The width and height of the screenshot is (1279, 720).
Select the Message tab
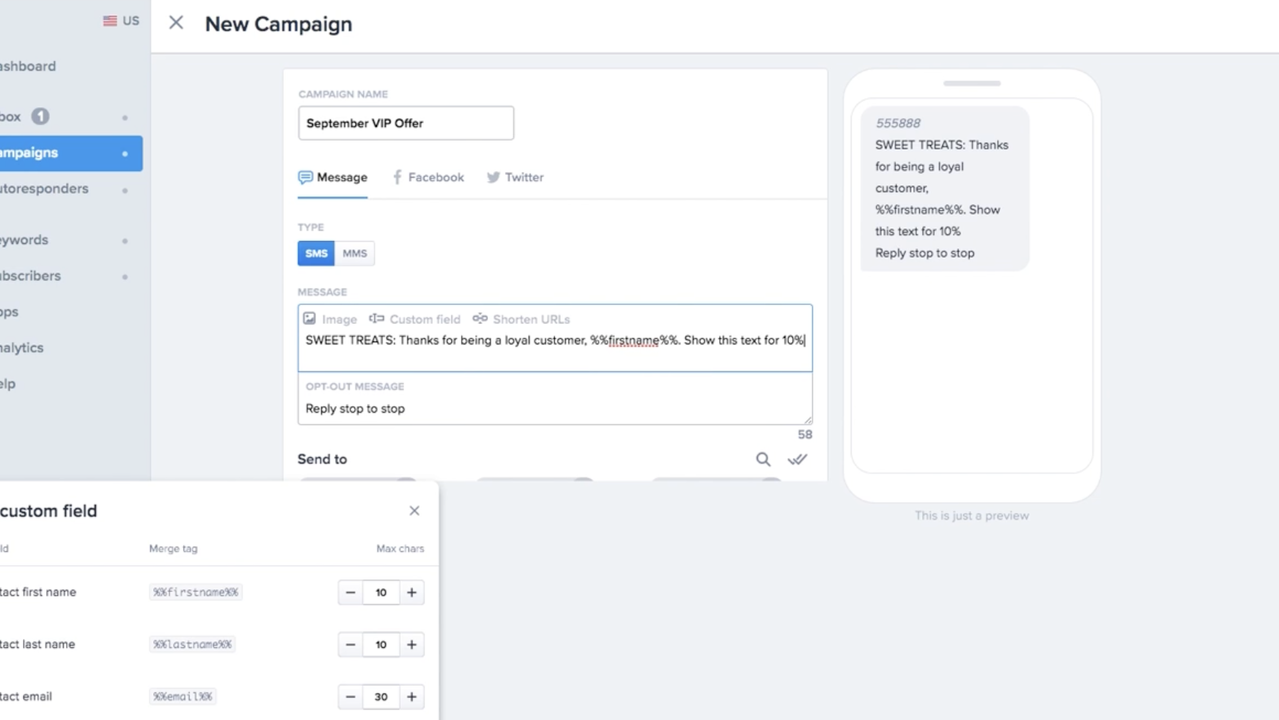(x=333, y=177)
